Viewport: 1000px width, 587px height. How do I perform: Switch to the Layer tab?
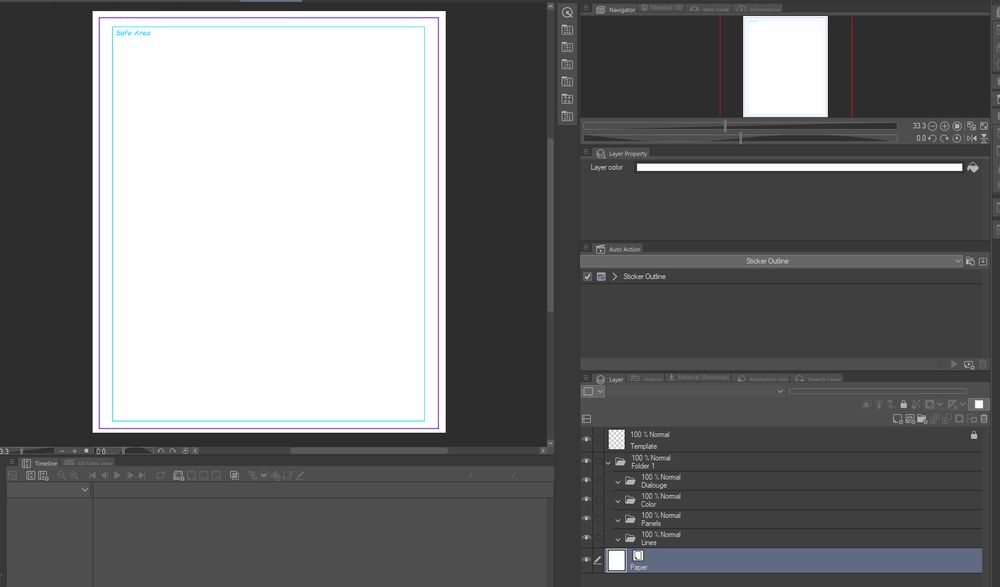click(x=610, y=380)
